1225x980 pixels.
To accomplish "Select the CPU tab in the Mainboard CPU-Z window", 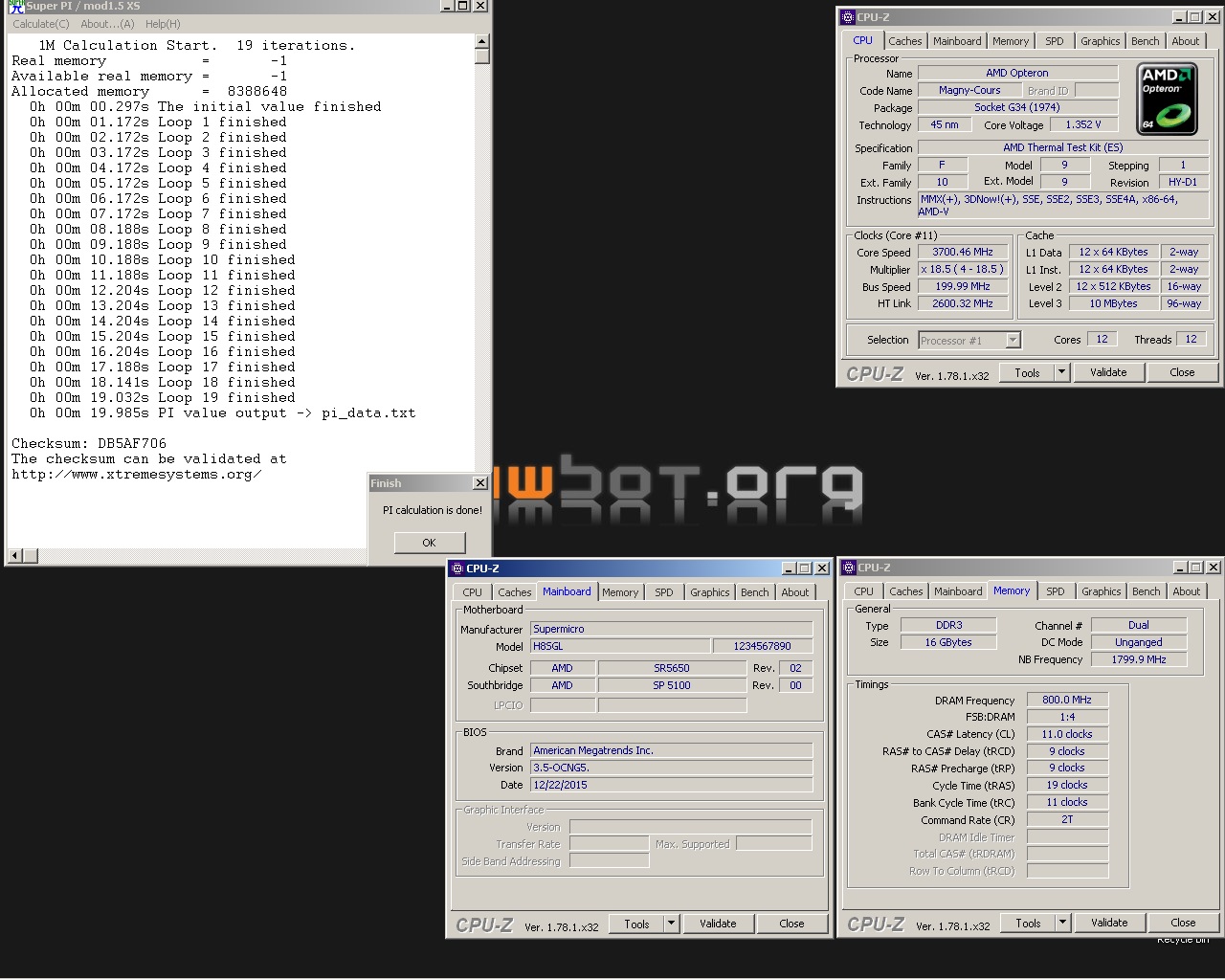I will [x=472, y=592].
